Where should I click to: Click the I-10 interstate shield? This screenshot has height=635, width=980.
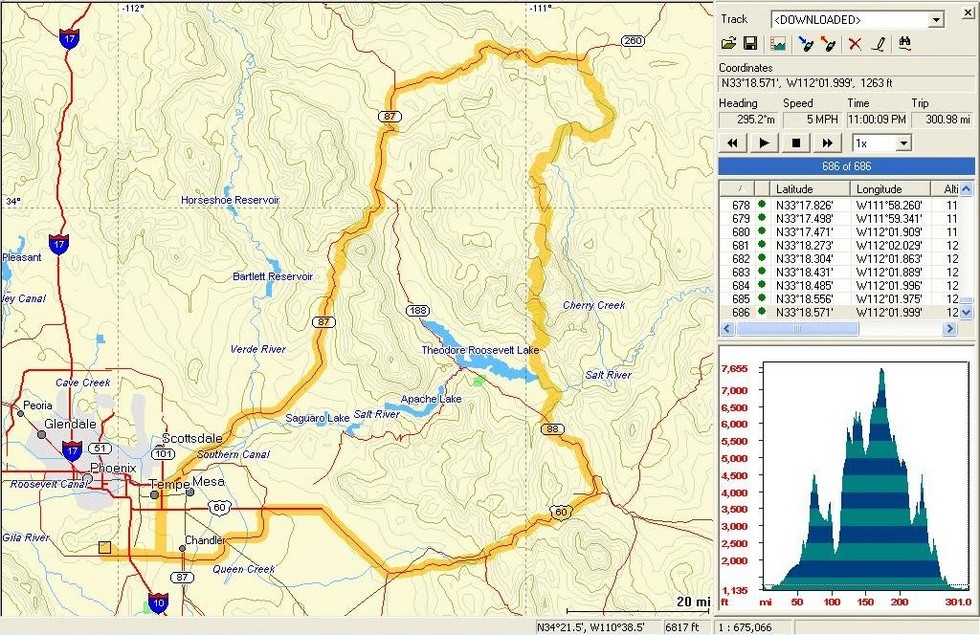click(158, 603)
